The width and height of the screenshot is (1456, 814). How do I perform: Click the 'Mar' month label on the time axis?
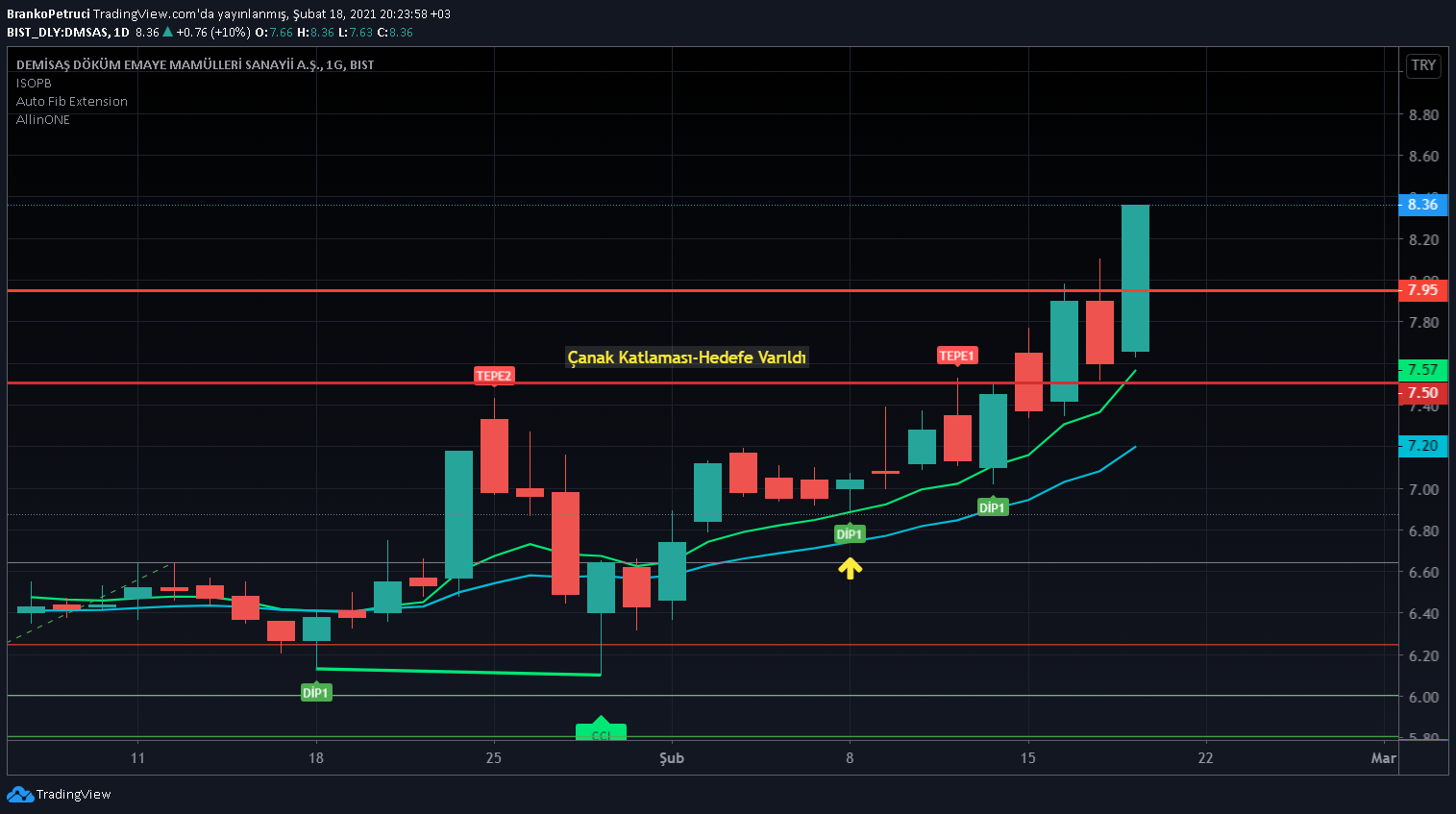click(1384, 758)
